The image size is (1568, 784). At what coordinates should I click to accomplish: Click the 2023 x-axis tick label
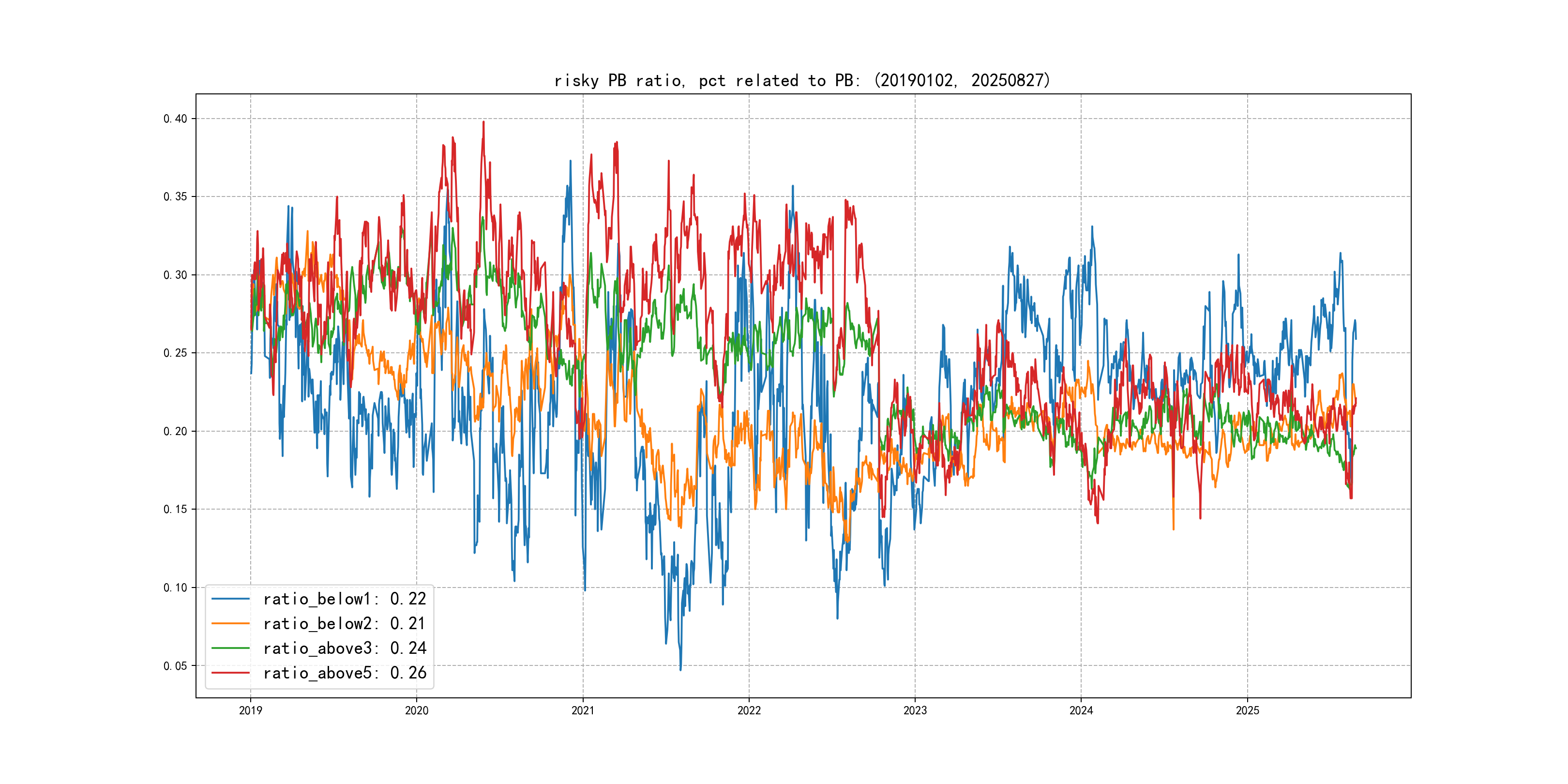(915, 710)
